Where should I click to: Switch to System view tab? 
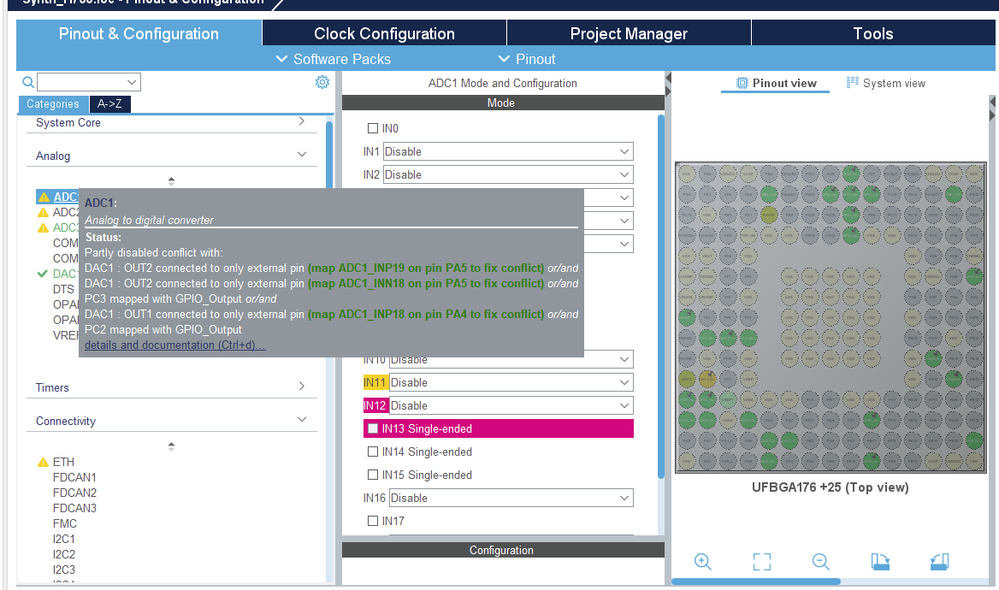point(886,83)
